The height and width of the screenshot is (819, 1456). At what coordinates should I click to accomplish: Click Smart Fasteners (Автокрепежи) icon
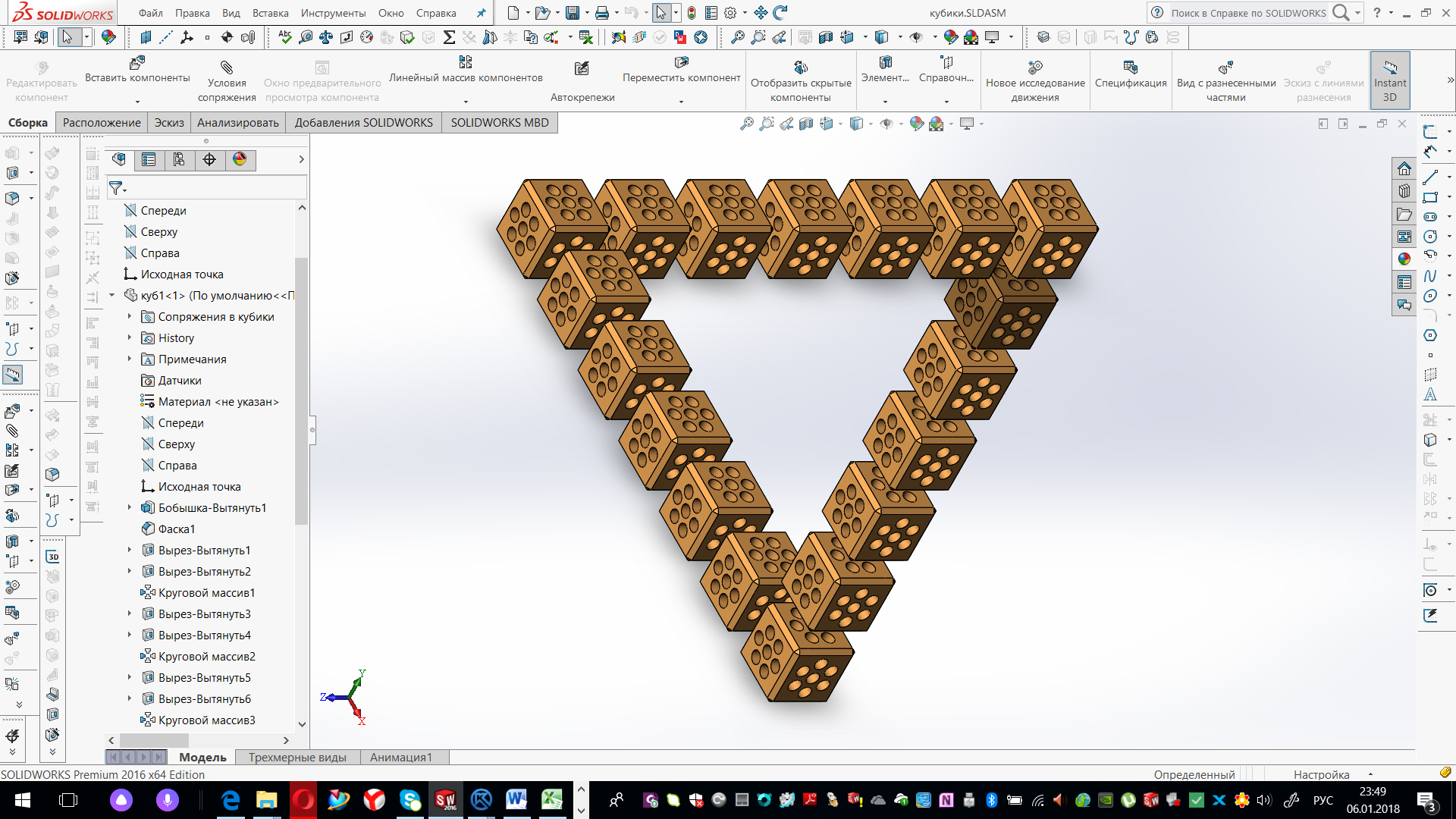pyautogui.click(x=582, y=69)
